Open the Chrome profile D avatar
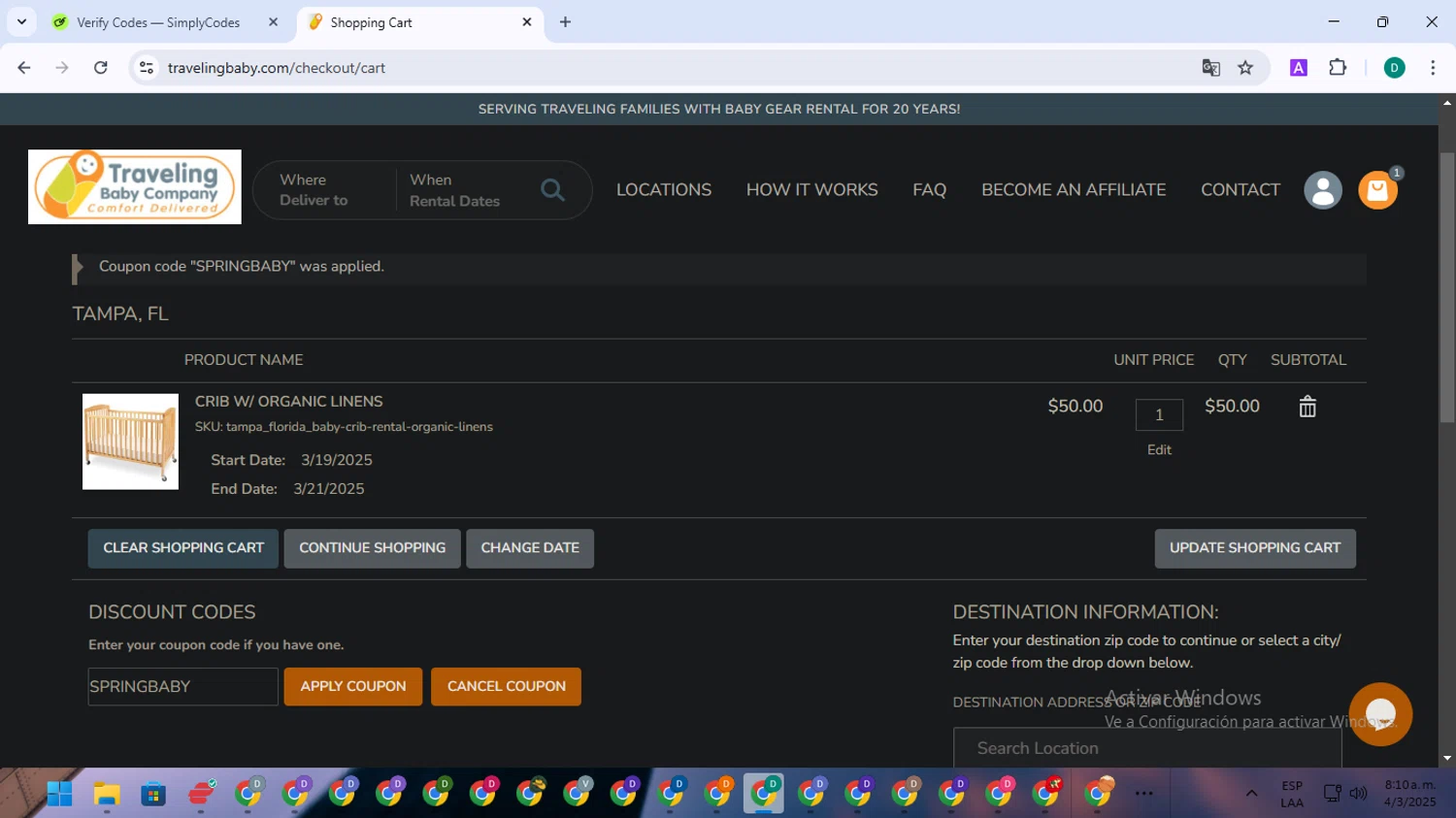The width and height of the screenshot is (1456, 818). tap(1394, 68)
